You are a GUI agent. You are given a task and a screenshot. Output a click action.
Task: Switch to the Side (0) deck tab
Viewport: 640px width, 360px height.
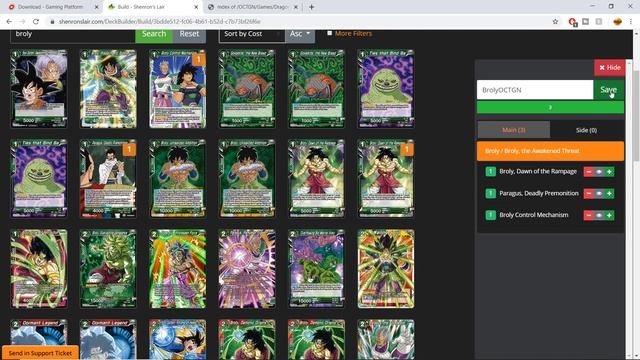tap(586, 130)
